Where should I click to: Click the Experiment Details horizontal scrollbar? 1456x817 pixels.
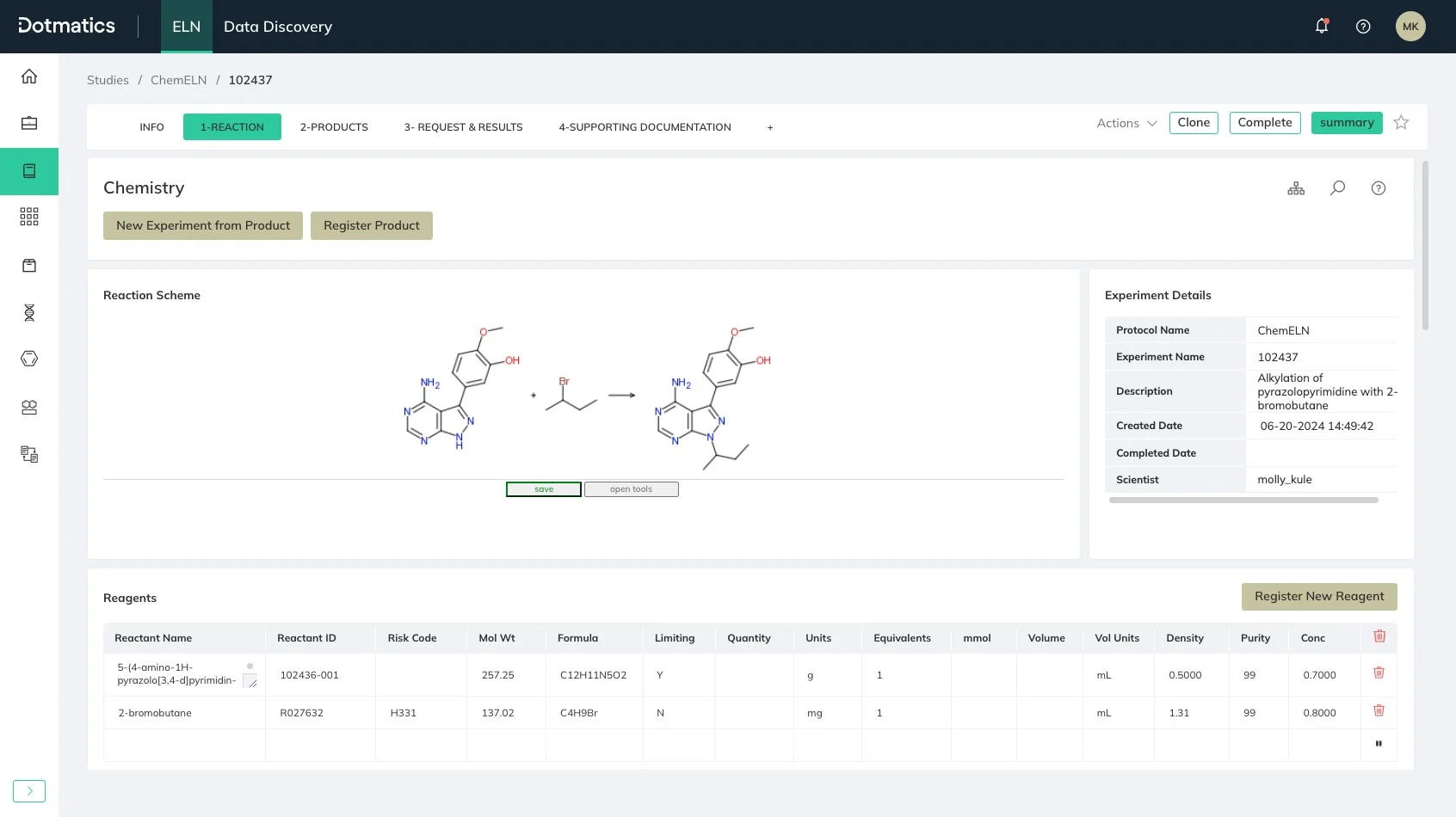point(1243,500)
